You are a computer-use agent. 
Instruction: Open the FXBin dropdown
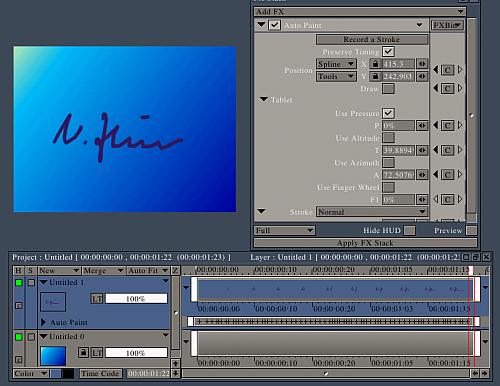pos(447,25)
